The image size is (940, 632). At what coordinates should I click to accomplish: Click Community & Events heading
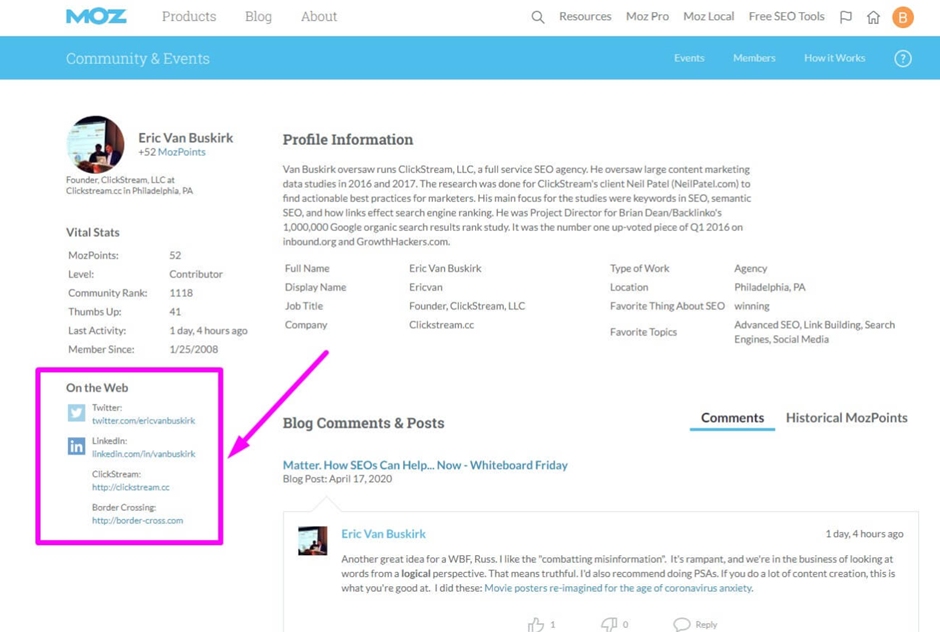click(x=138, y=58)
